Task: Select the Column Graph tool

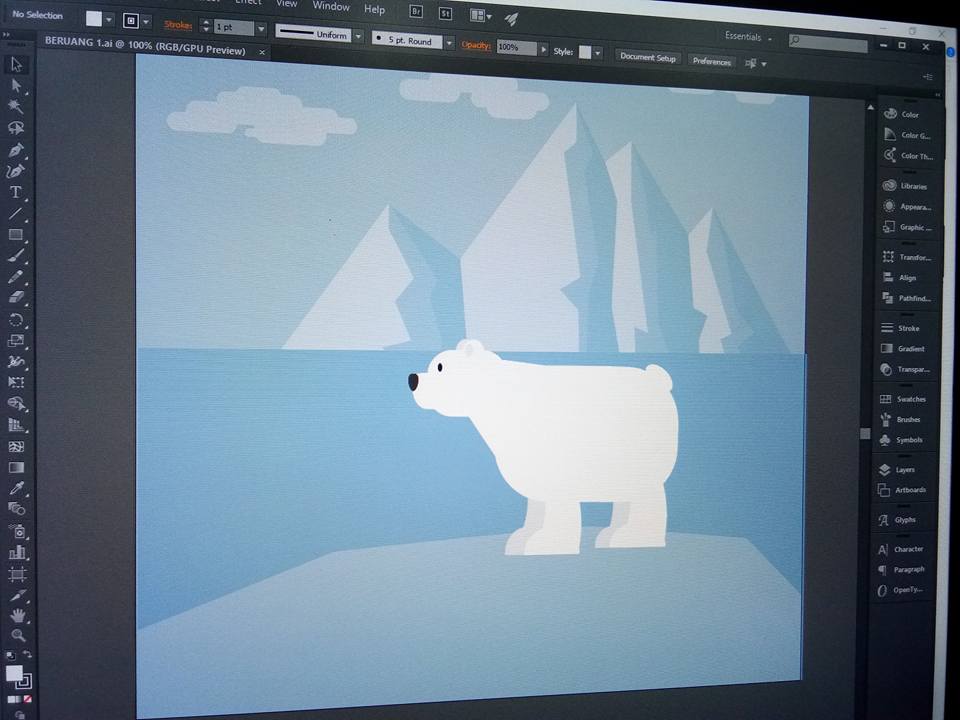Action: pos(17,552)
